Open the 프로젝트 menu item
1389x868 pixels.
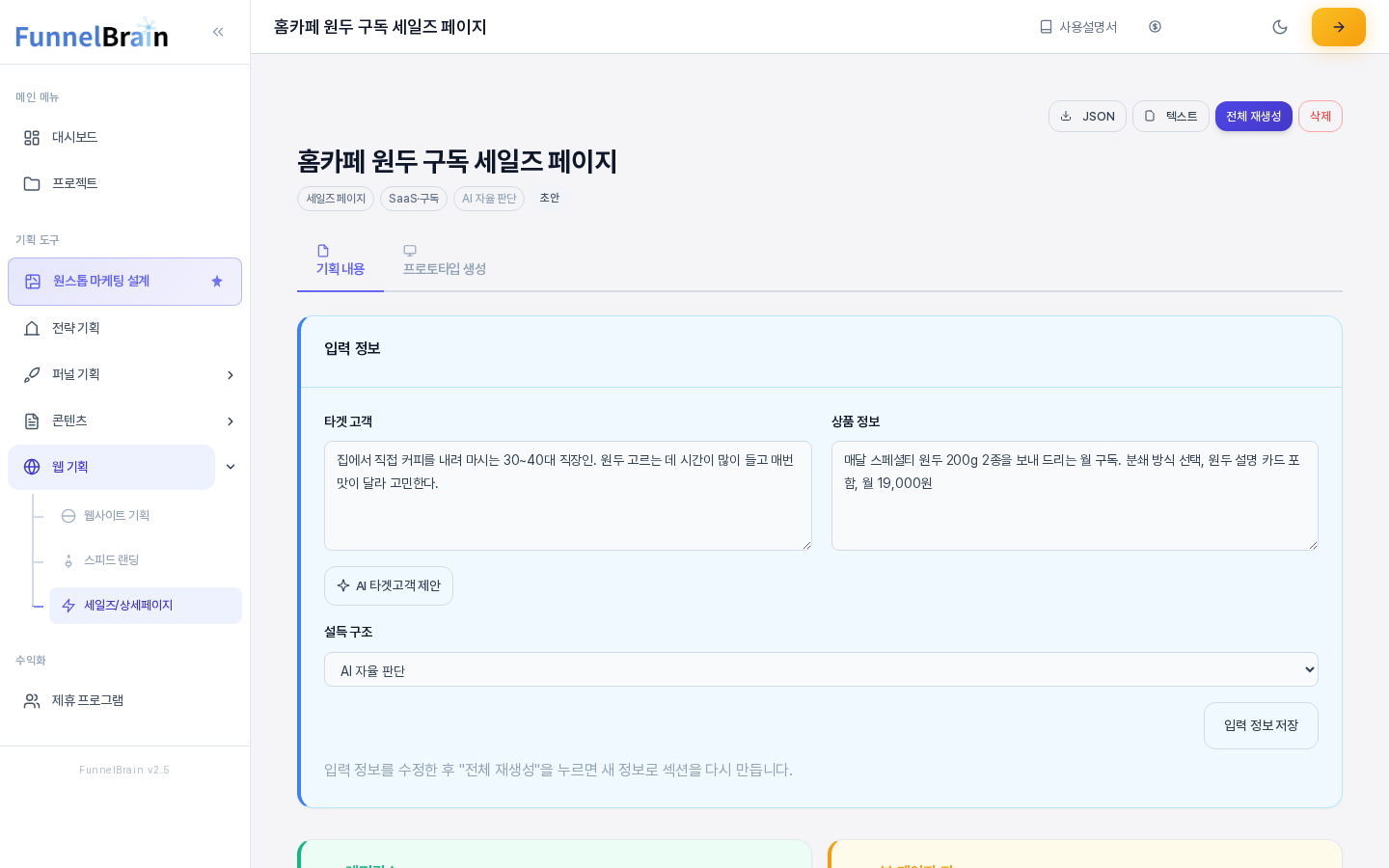point(124,183)
